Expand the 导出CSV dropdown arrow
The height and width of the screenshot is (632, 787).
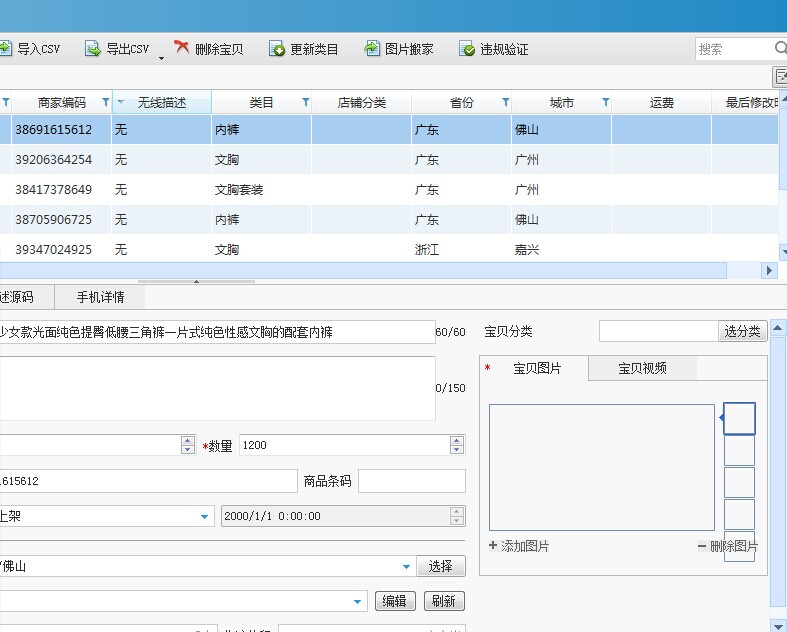point(161,58)
